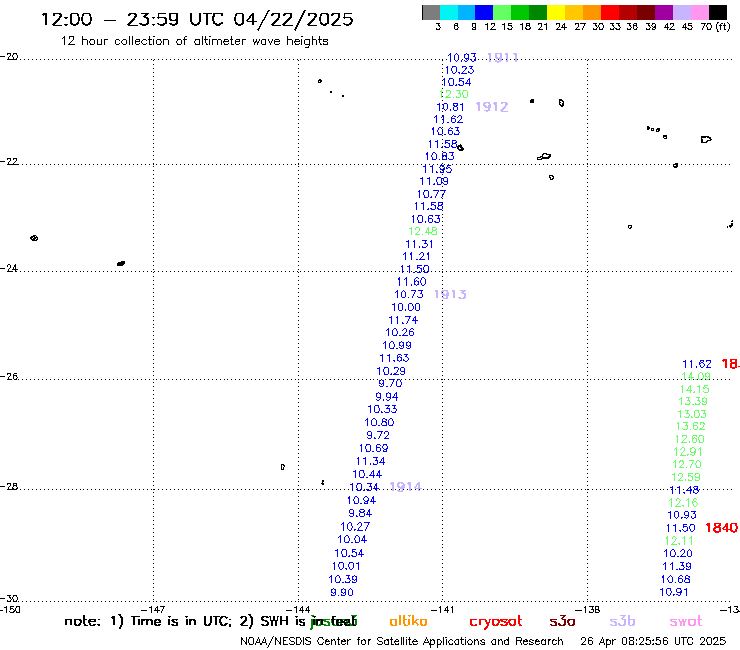Pick the light green 15 ft legend swatch
The height and width of the screenshot is (650, 740).
tap(502, 12)
